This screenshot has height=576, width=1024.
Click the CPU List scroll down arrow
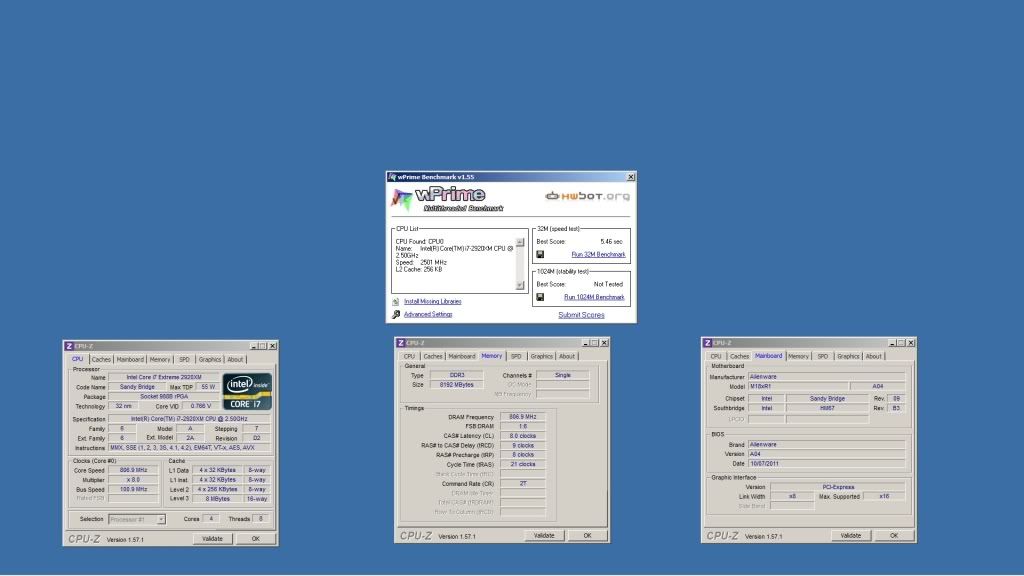(x=520, y=285)
